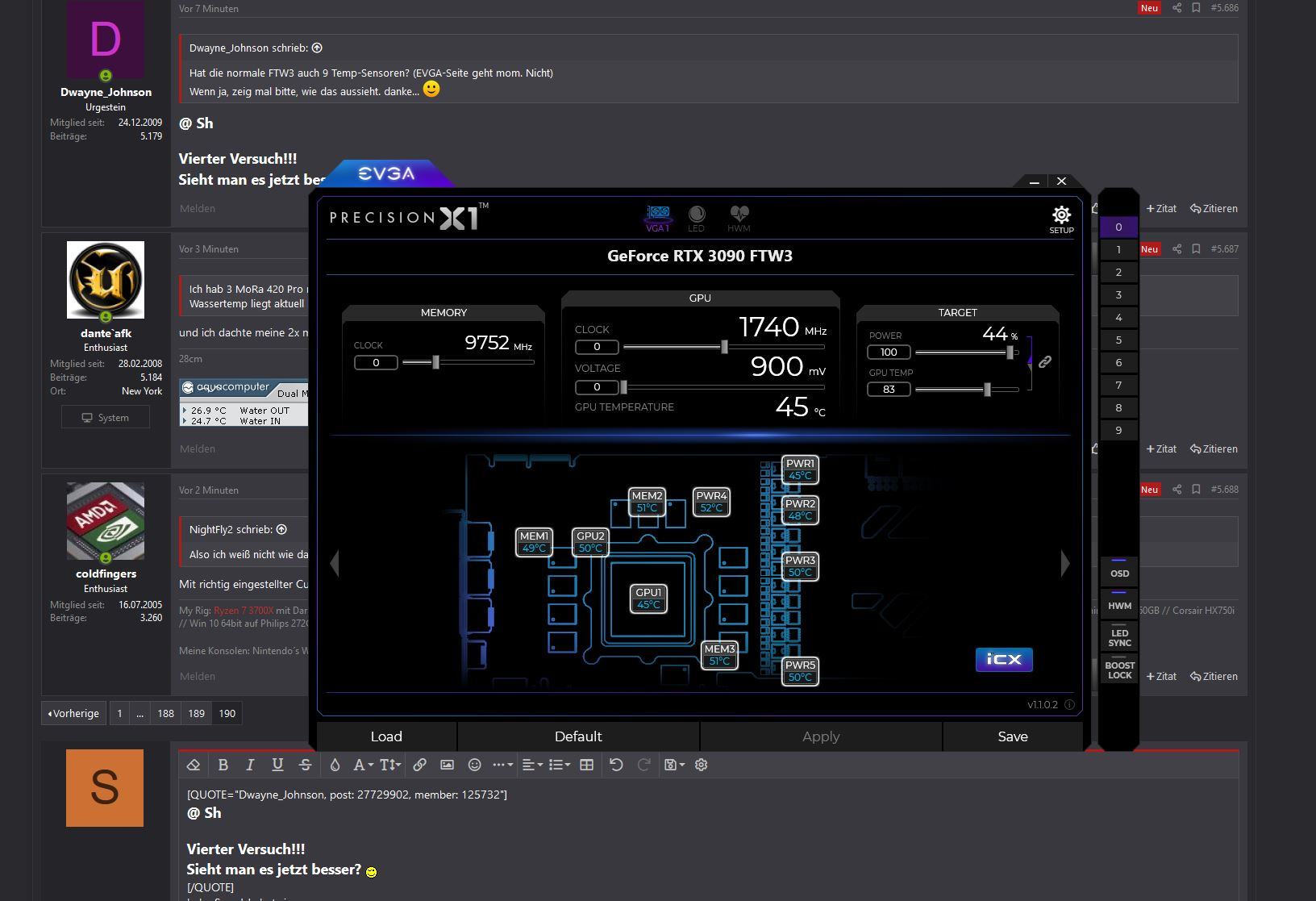Switch to the LED tab
Image resolution: width=1316 pixels, height=901 pixels.
(696, 218)
